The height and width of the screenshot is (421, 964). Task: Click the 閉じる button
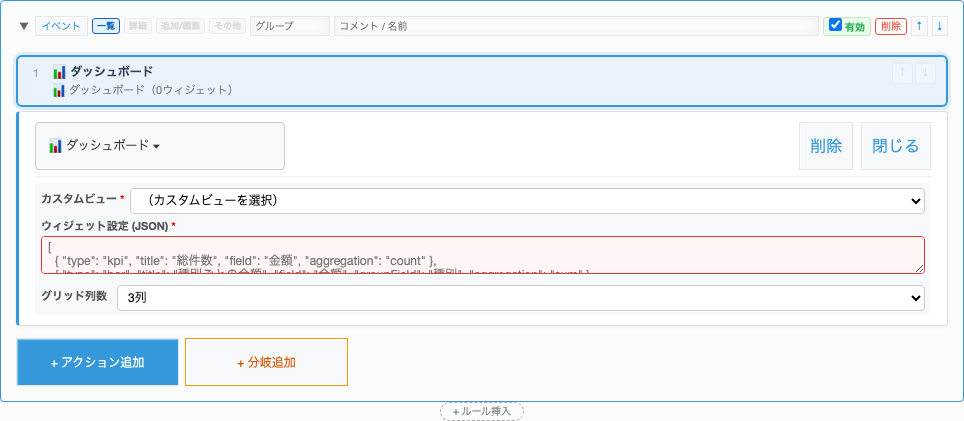[896, 146]
